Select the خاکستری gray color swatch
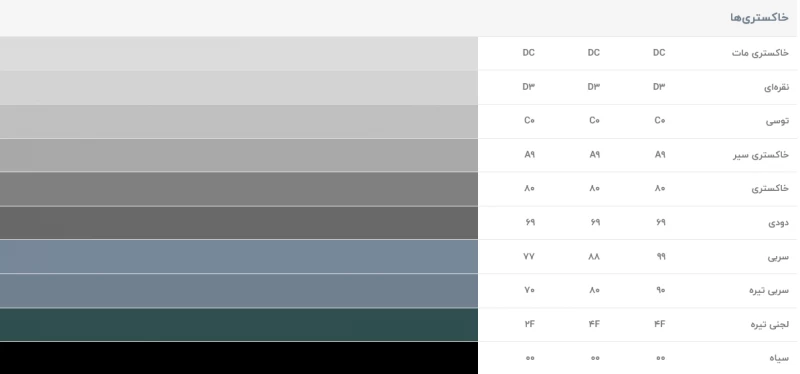The width and height of the screenshot is (800, 374). (239, 189)
